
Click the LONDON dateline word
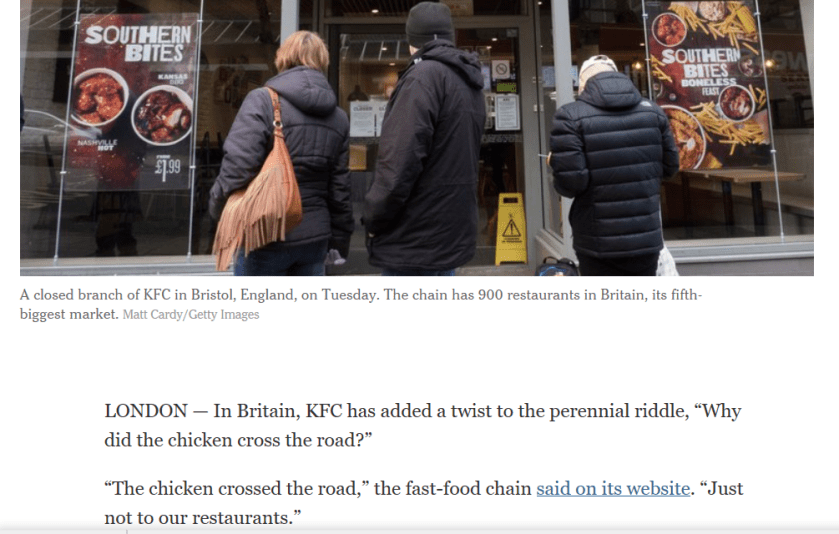146,411
